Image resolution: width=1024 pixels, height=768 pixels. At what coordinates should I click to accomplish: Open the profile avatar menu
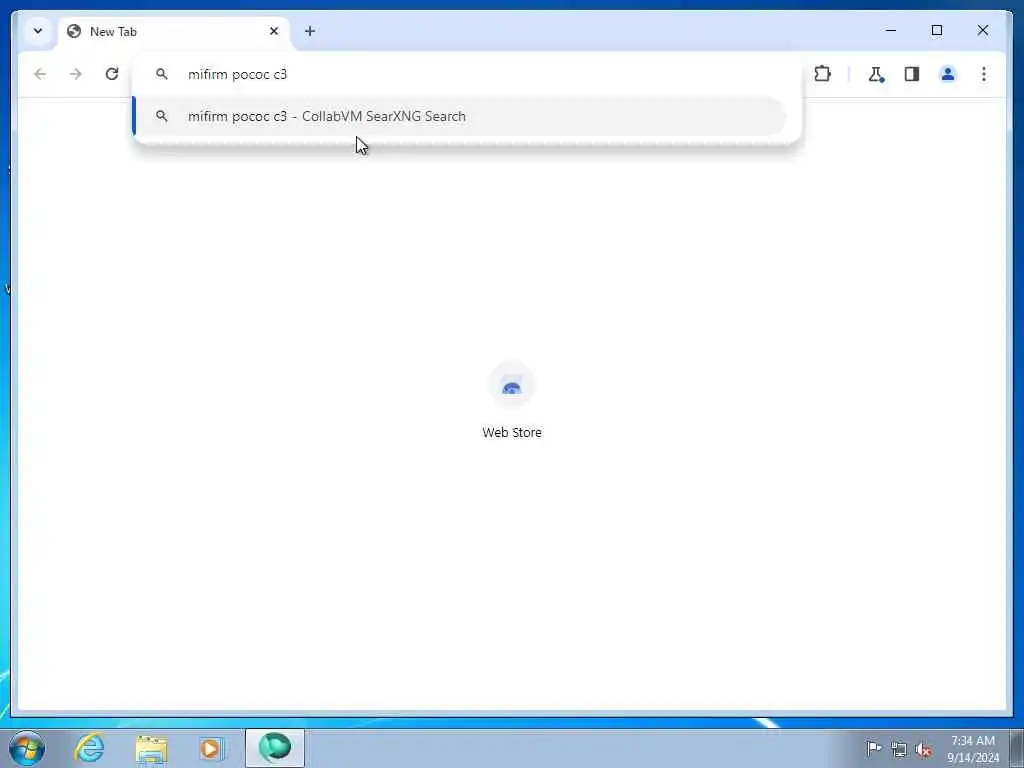tap(948, 74)
